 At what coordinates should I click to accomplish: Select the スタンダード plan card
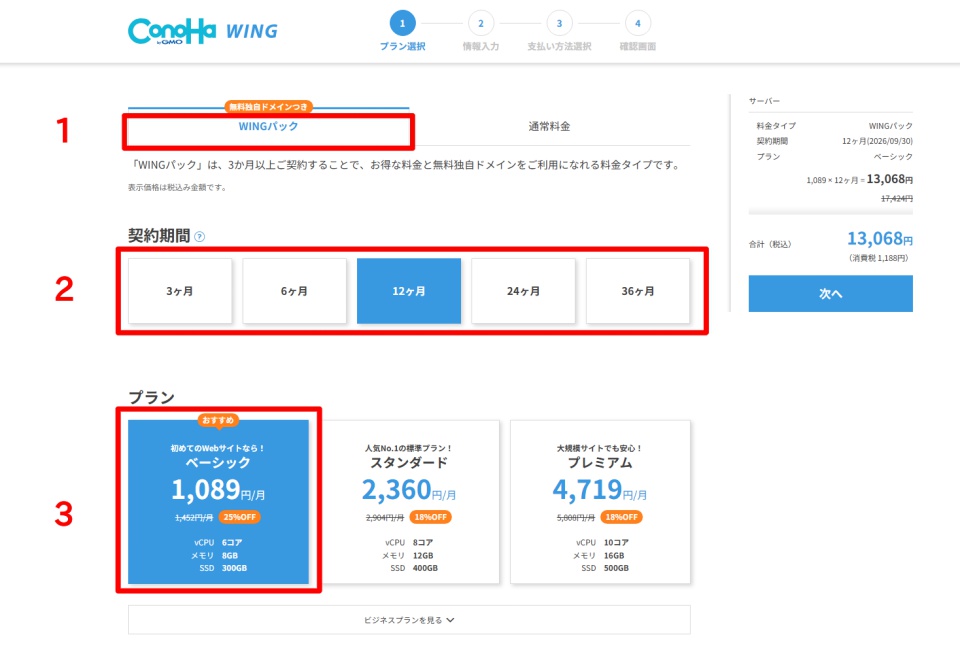(x=409, y=500)
